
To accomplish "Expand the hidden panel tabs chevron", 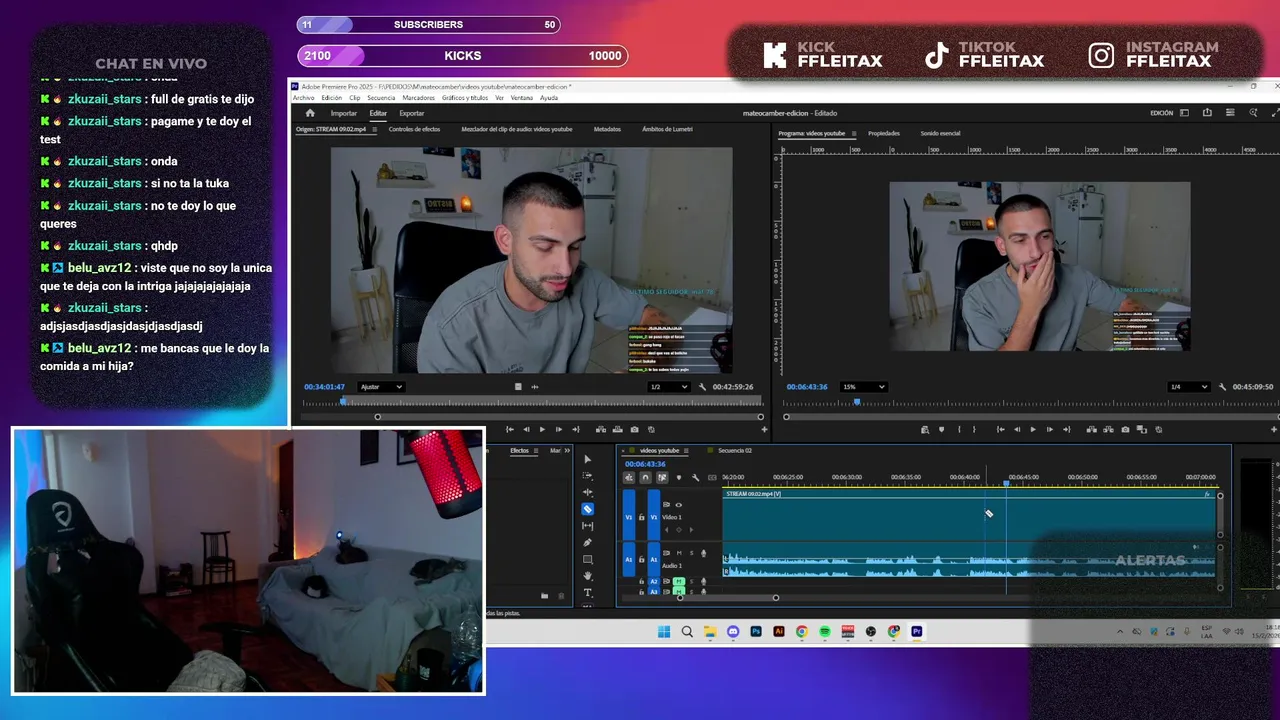I will (567, 451).
